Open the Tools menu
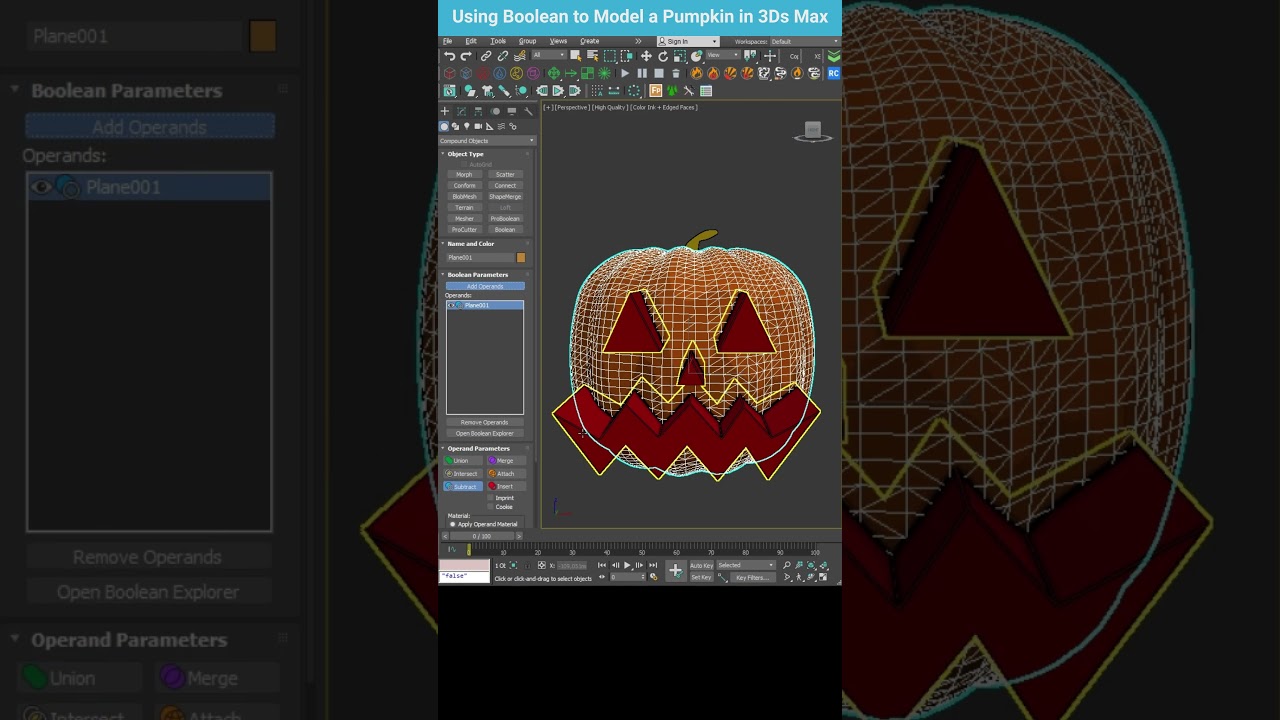This screenshot has width=1280, height=720. click(498, 41)
